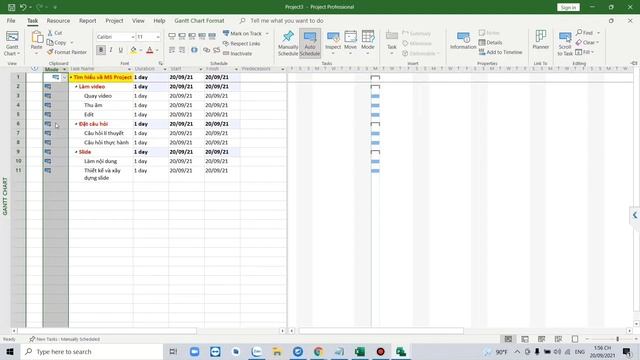Toggle Italic formatting
Viewport: 640px width, 360px height.
[111, 50]
